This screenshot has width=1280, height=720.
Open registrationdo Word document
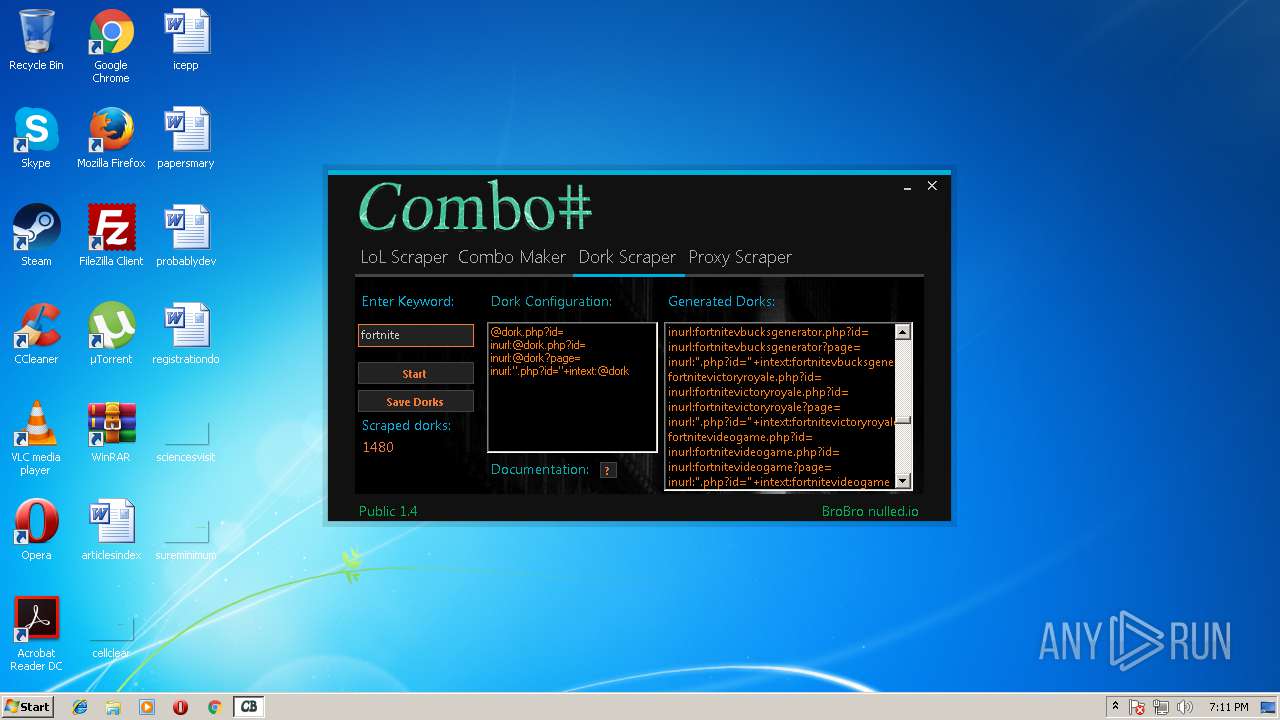point(186,334)
